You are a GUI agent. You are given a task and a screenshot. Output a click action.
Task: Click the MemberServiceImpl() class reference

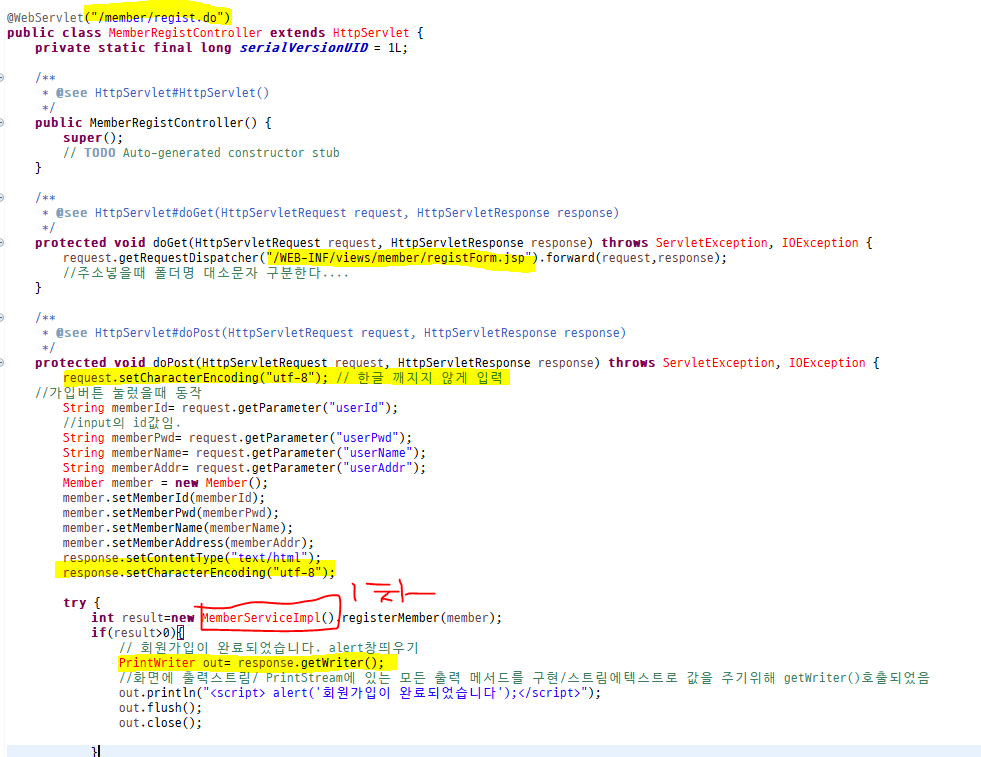pos(268,618)
